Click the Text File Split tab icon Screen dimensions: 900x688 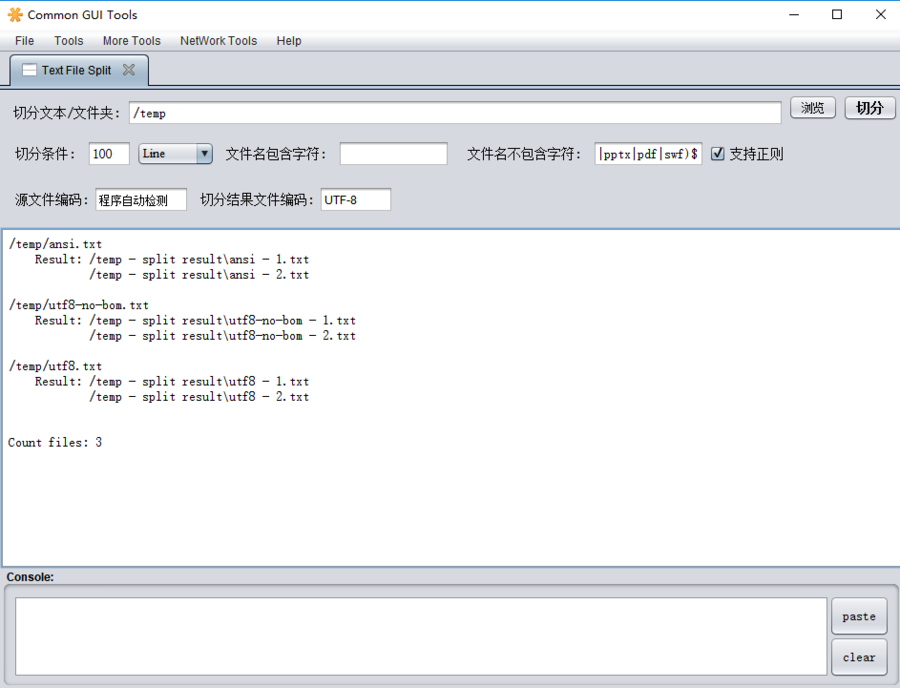click(x=29, y=70)
